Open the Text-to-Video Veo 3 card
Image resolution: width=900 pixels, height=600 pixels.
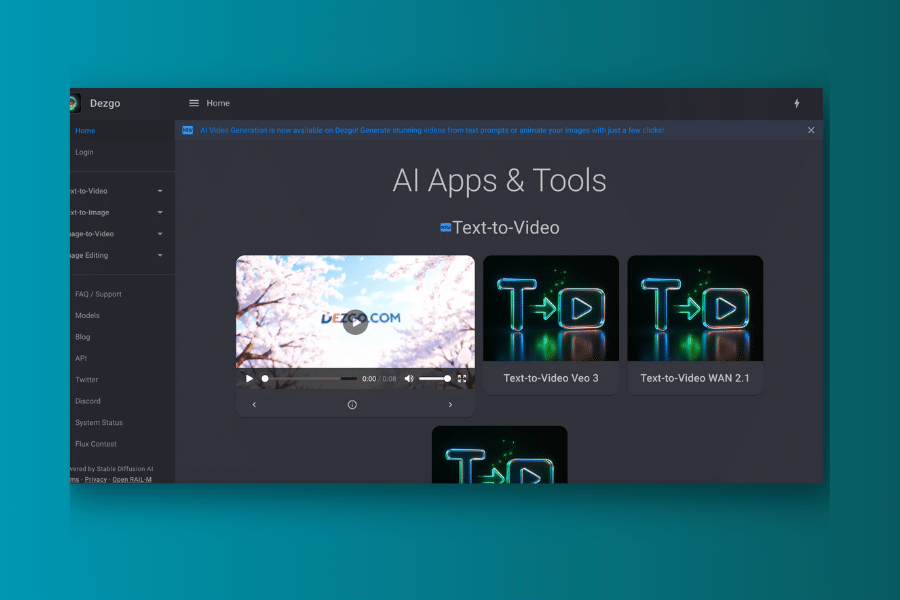coord(551,325)
